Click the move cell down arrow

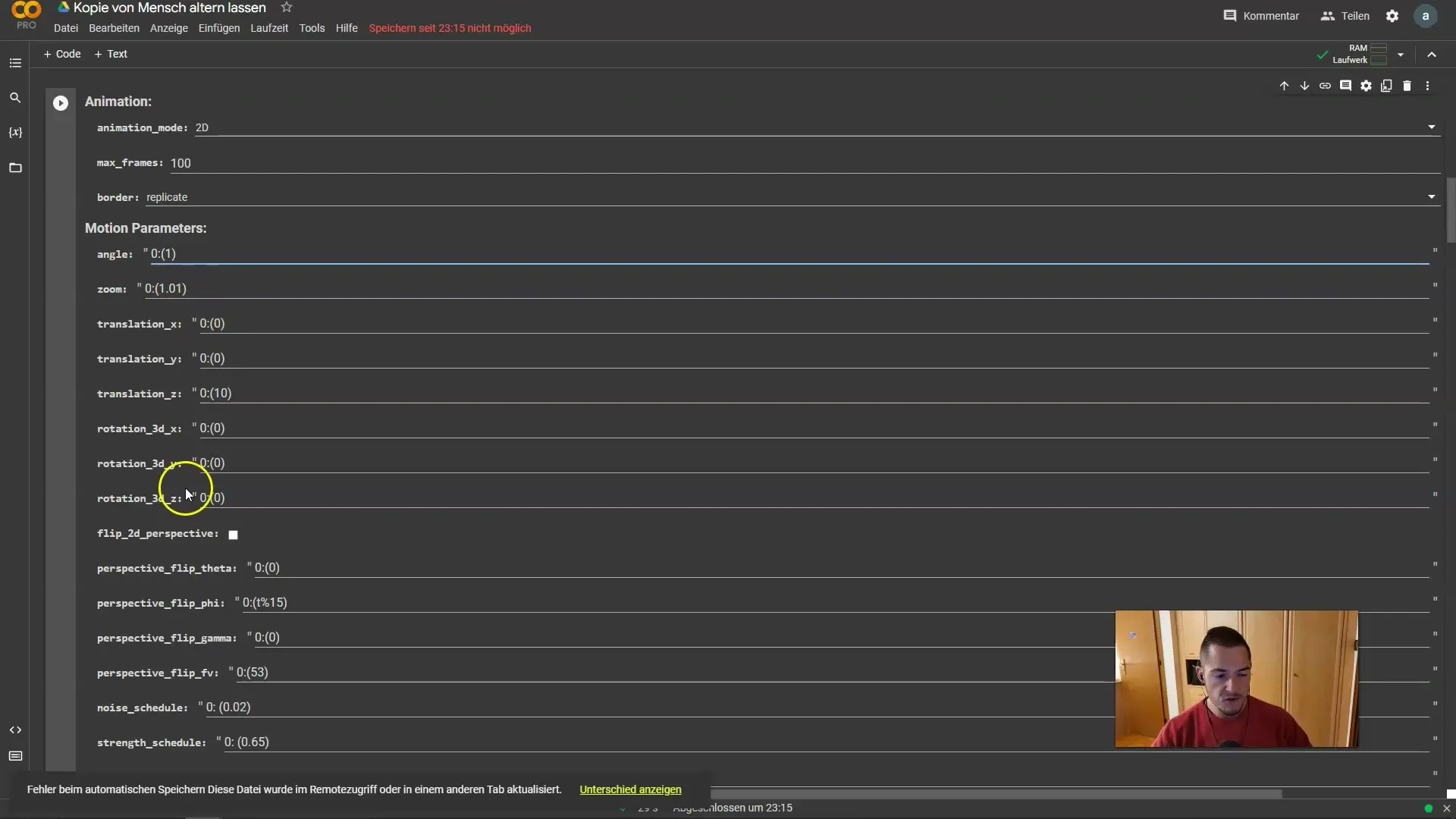tap(1304, 85)
